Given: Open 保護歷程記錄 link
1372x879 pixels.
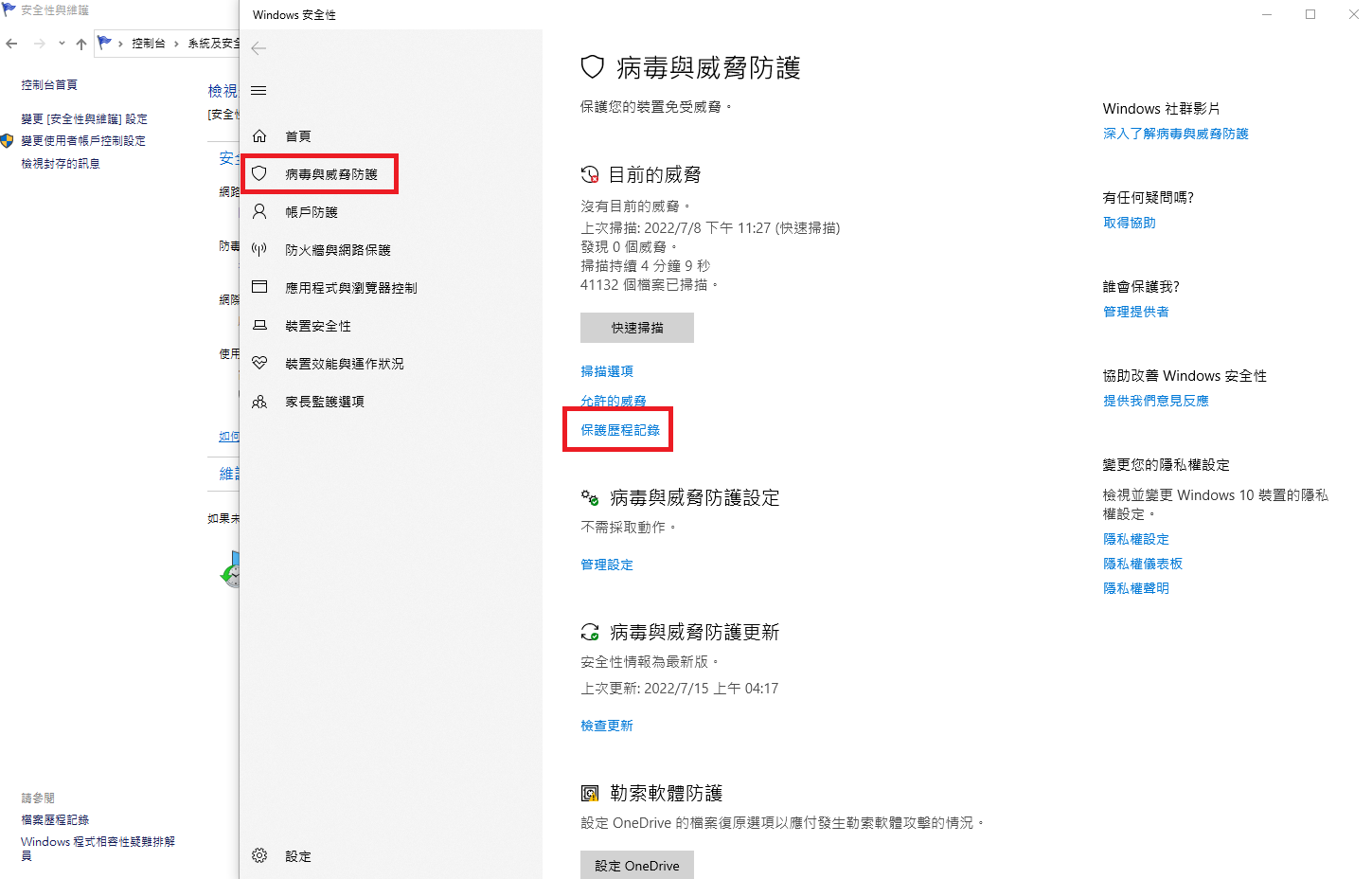Looking at the screenshot, I should [620, 430].
